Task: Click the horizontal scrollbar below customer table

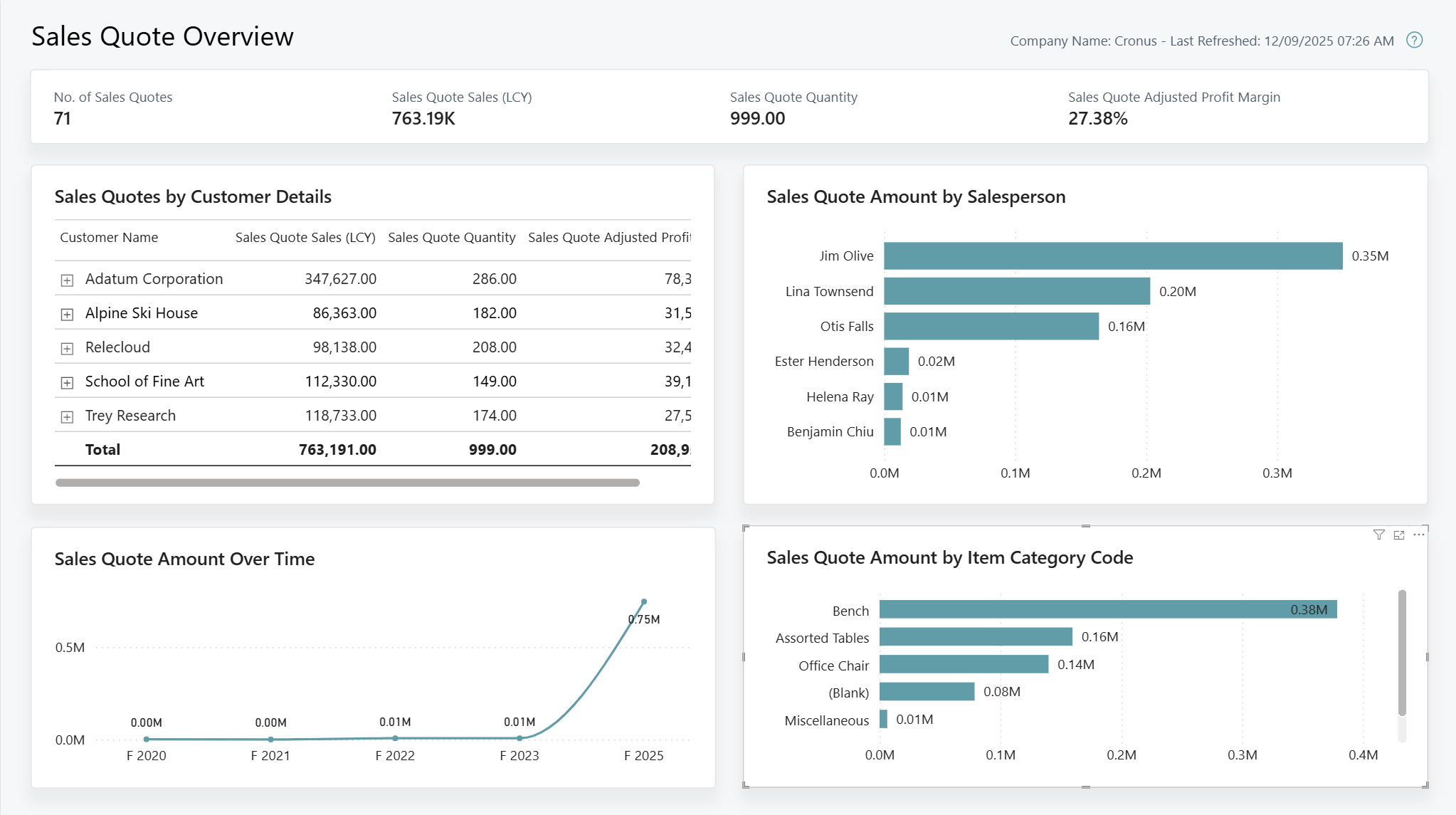Action: [x=347, y=483]
